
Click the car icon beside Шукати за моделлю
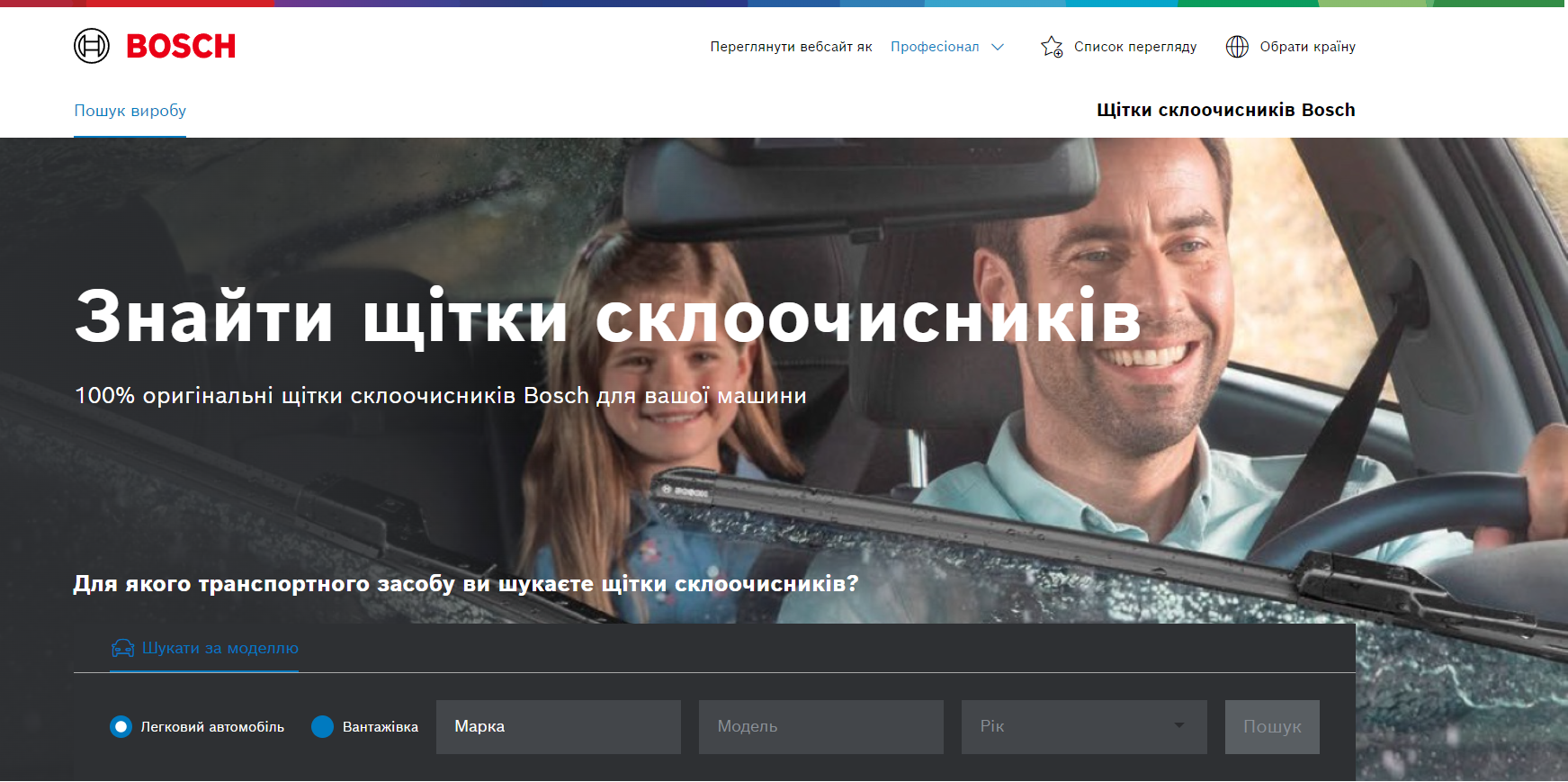click(122, 648)
